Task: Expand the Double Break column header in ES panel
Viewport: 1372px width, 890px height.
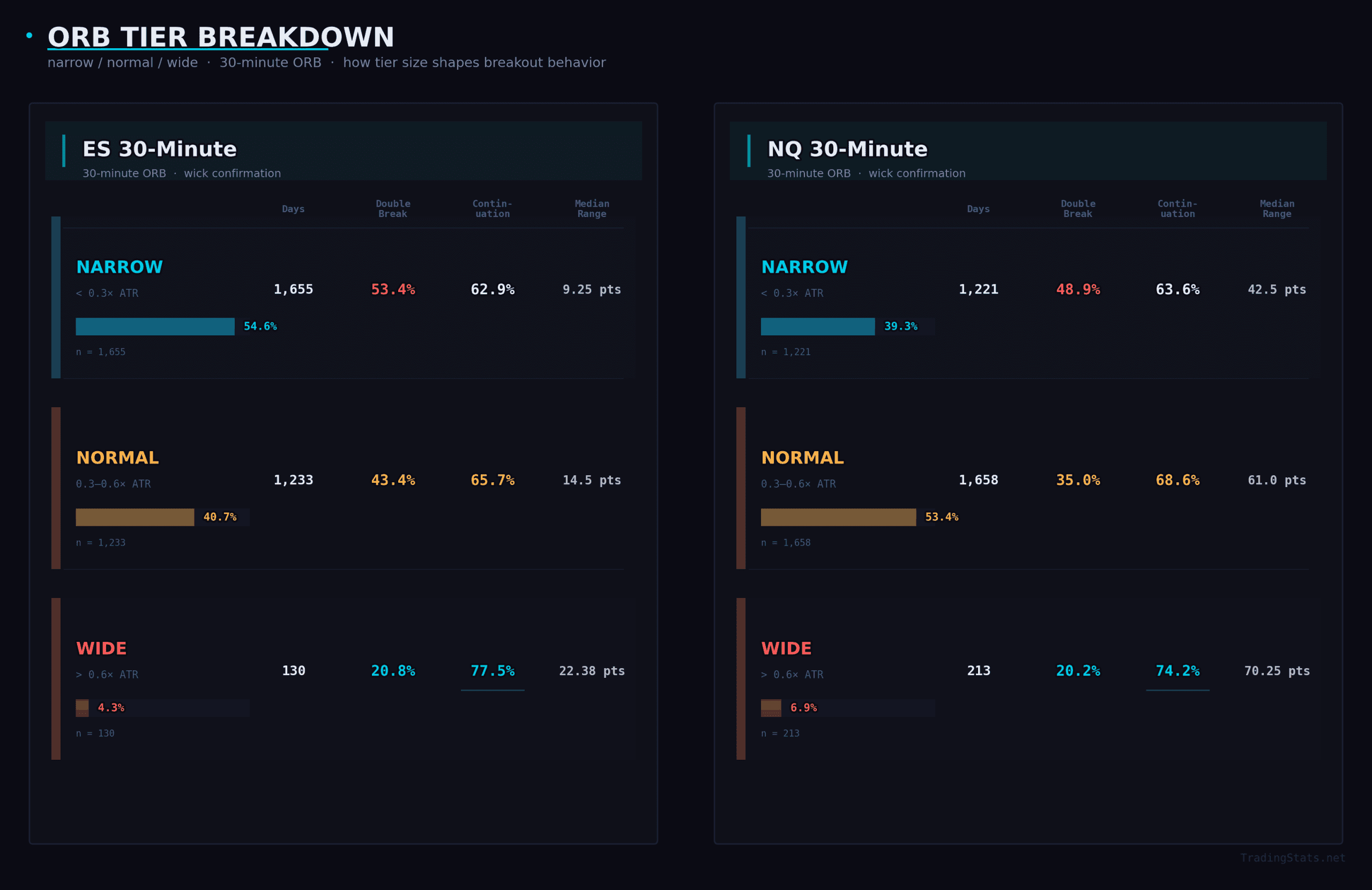Action: click(393, 208)
